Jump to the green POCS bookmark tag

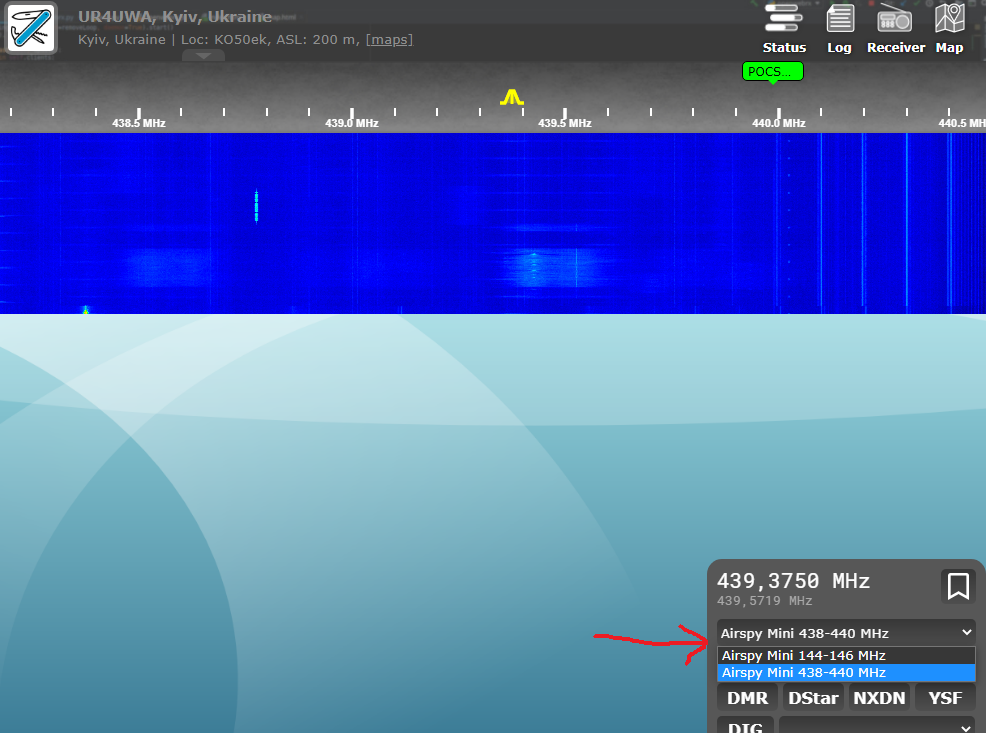pyautogui.click(x=772, y=71)
